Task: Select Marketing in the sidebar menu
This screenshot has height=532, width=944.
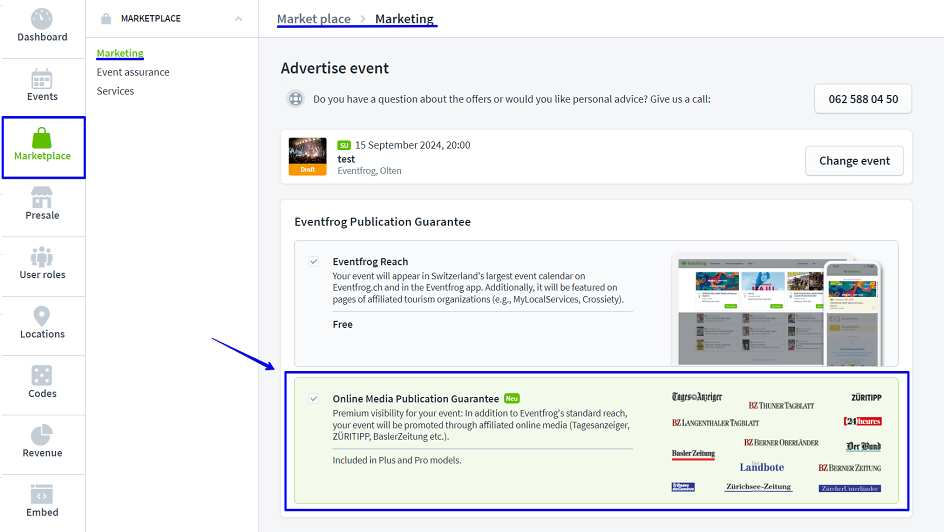Action: 120,53
